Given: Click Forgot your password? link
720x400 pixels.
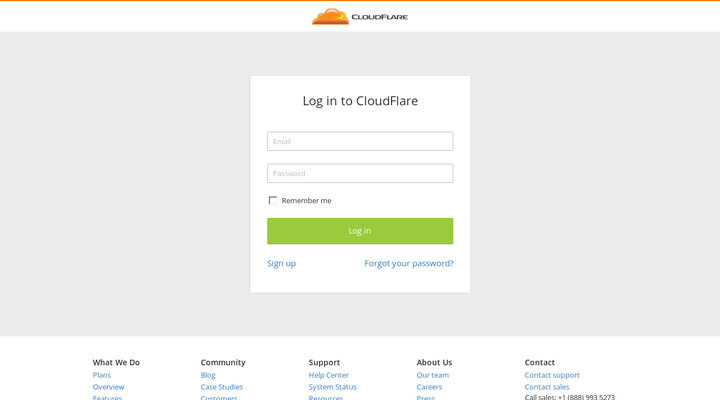Looking at the screenshot, I should pyautogui.click(x=408, y=264).
